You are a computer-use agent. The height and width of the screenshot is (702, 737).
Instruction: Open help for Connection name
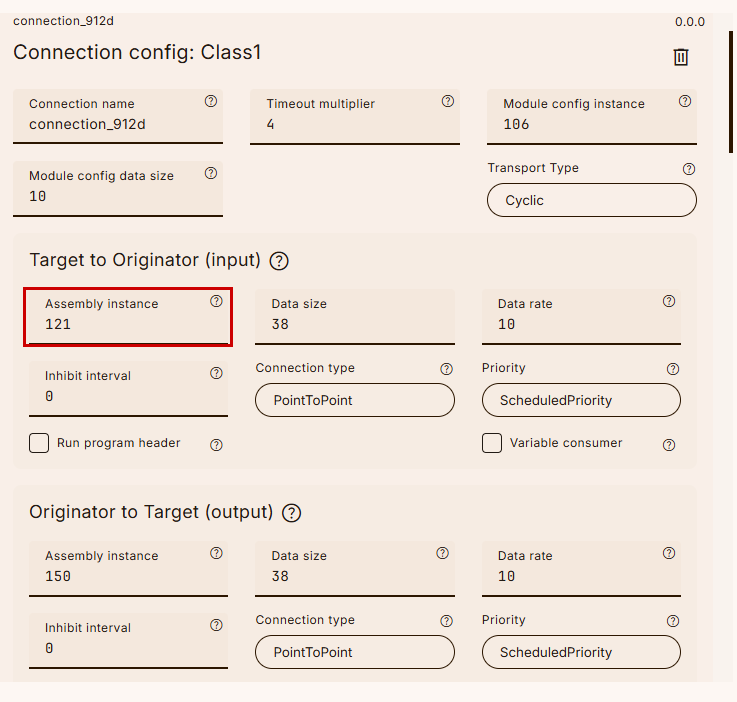[211, 101]
